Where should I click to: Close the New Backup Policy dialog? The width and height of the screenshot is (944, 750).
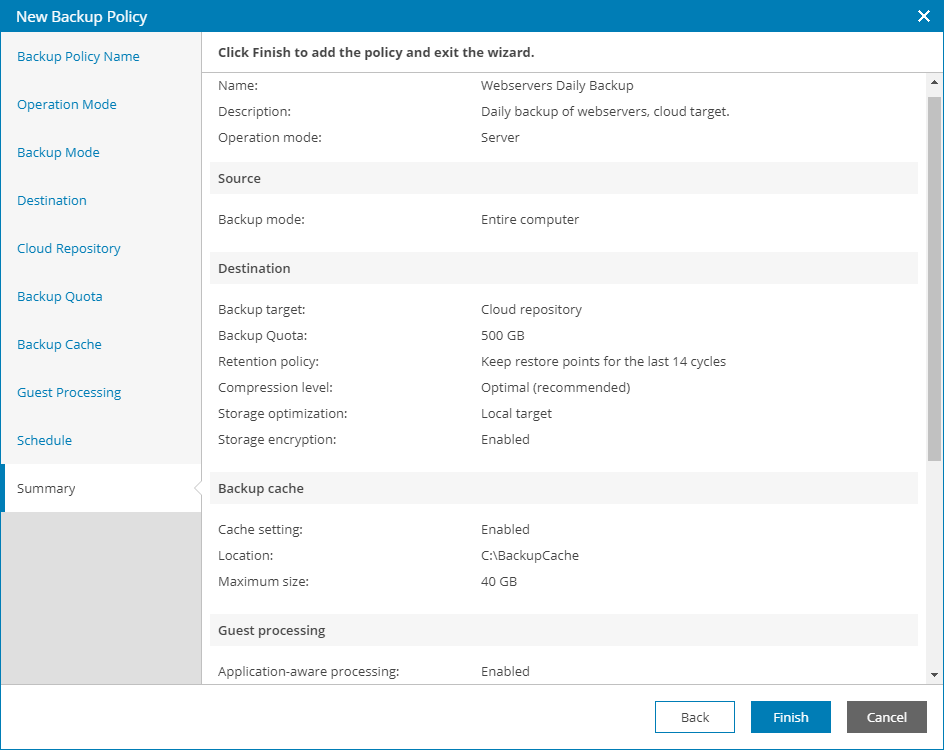coord(923,15)
